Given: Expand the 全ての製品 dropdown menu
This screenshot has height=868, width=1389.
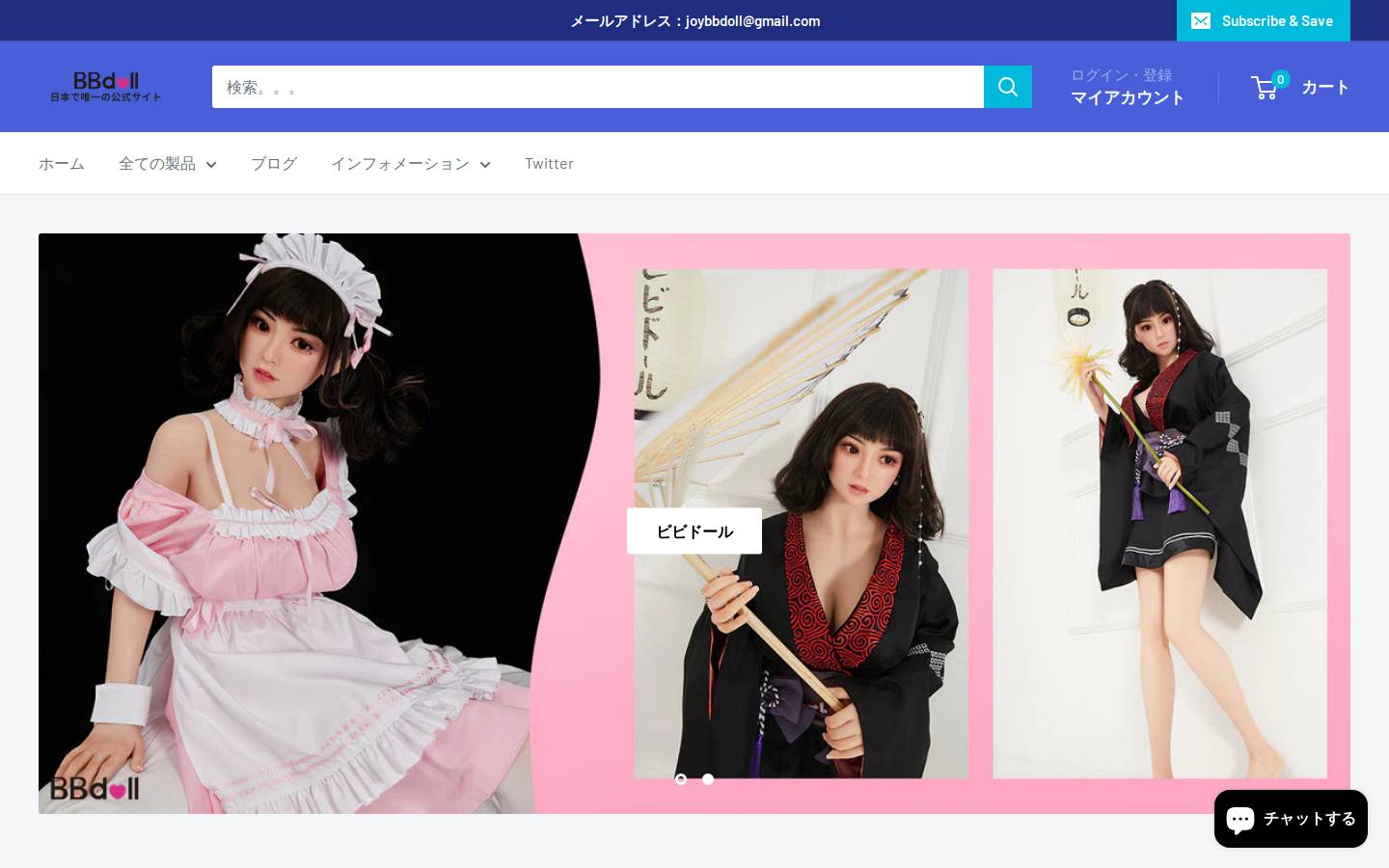Looking at the screenshot, I should tap(168, 164).
